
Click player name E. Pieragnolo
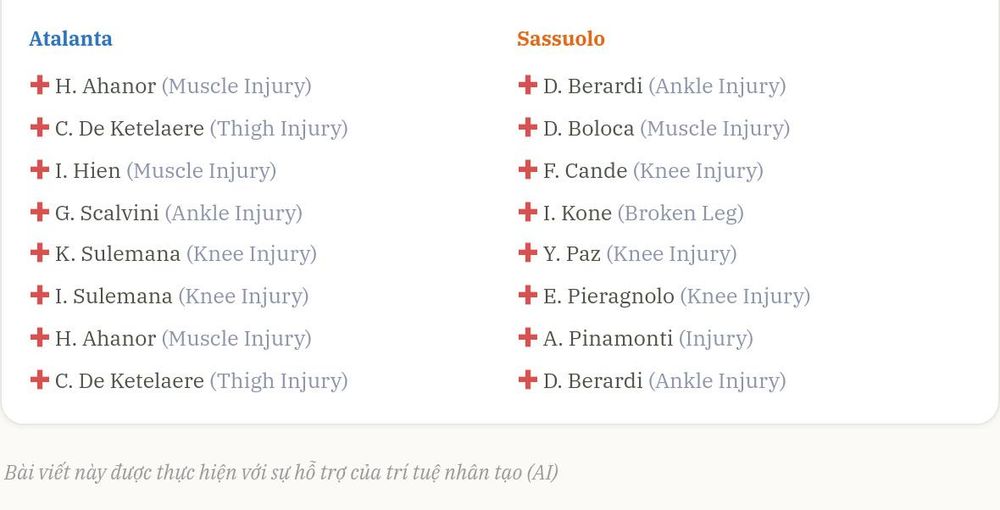(x=608, y=296)
